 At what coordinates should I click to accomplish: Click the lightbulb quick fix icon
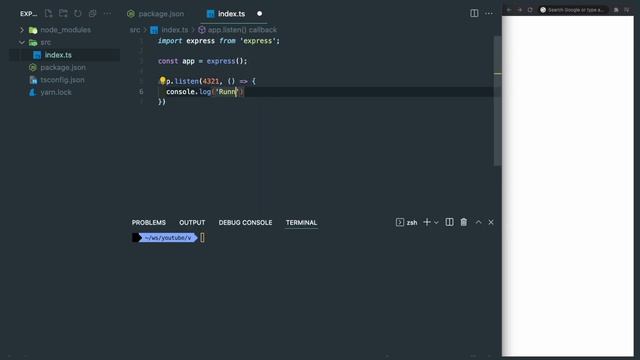[162, 80]
